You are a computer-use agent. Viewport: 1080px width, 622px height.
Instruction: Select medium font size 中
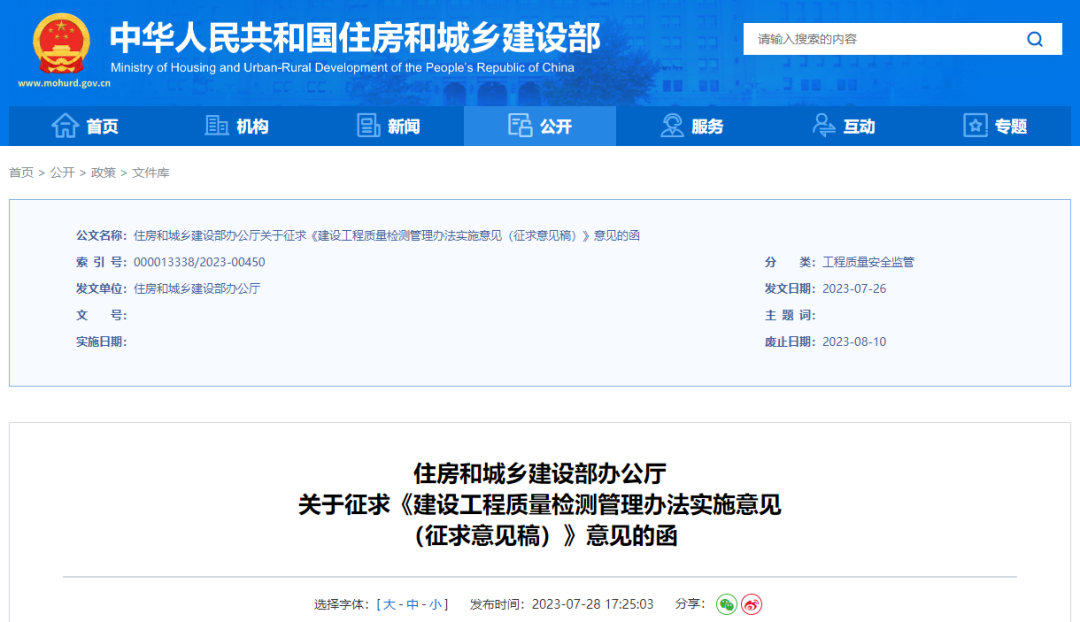click(412, 604)
